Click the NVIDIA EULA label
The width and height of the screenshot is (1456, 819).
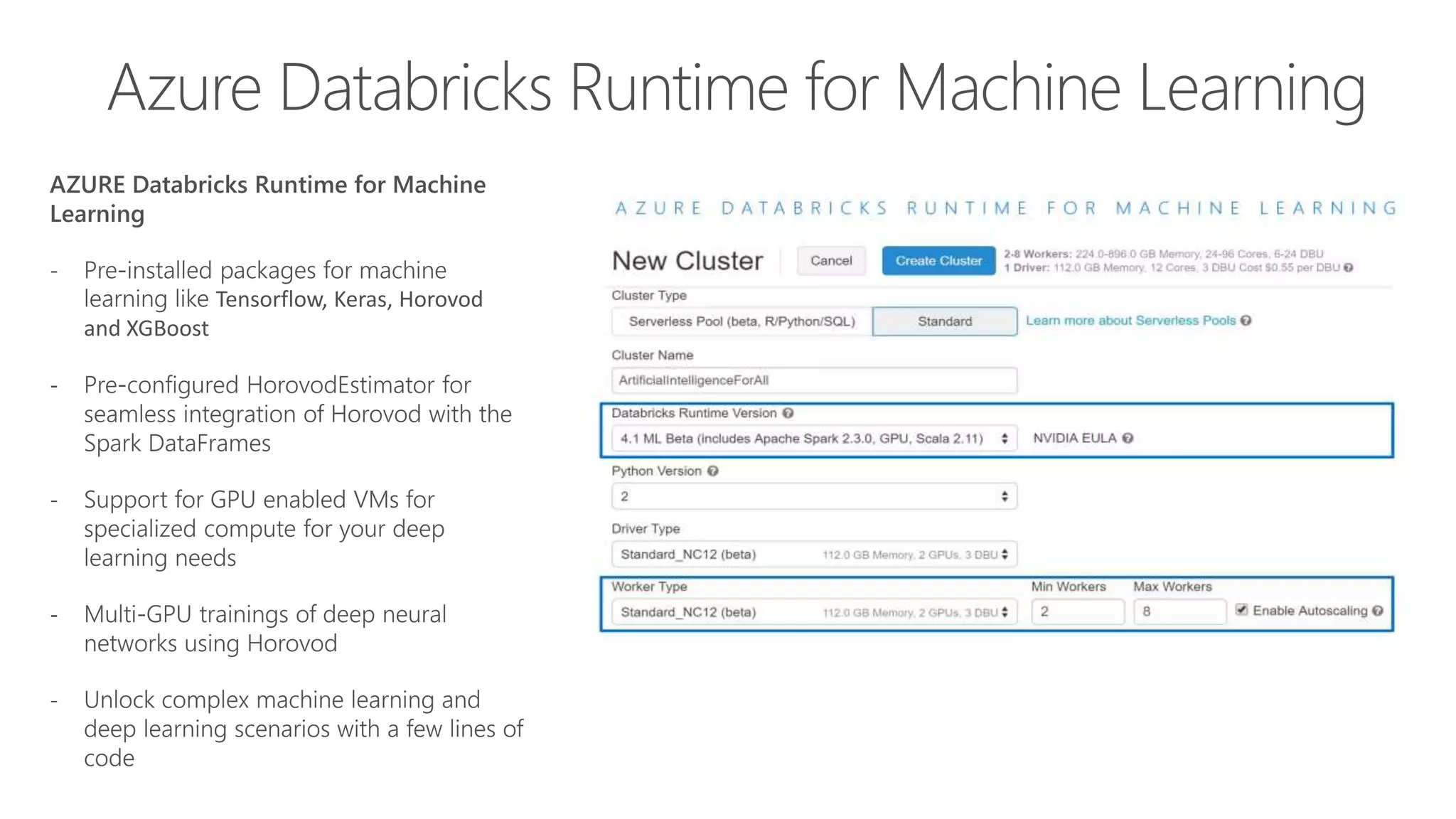pyautogui.click(x=1074, y=438)
